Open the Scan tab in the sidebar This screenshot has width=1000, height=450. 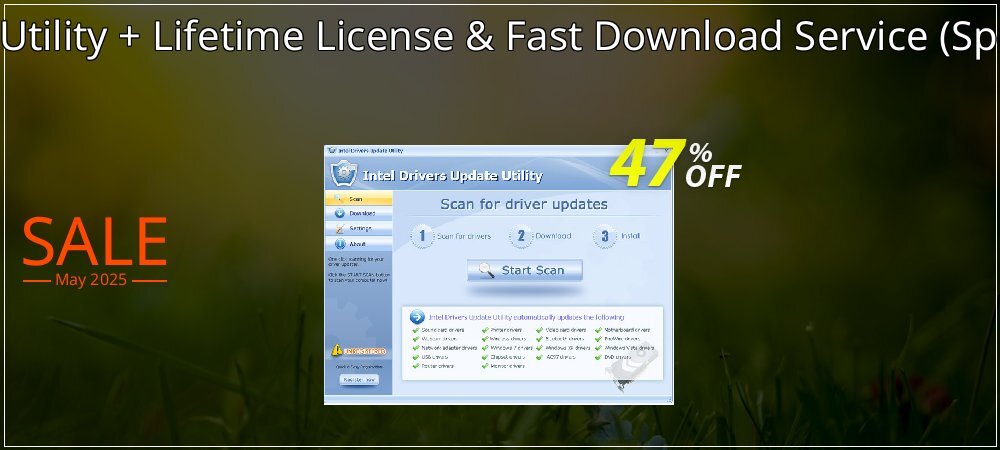coord(358,199)
